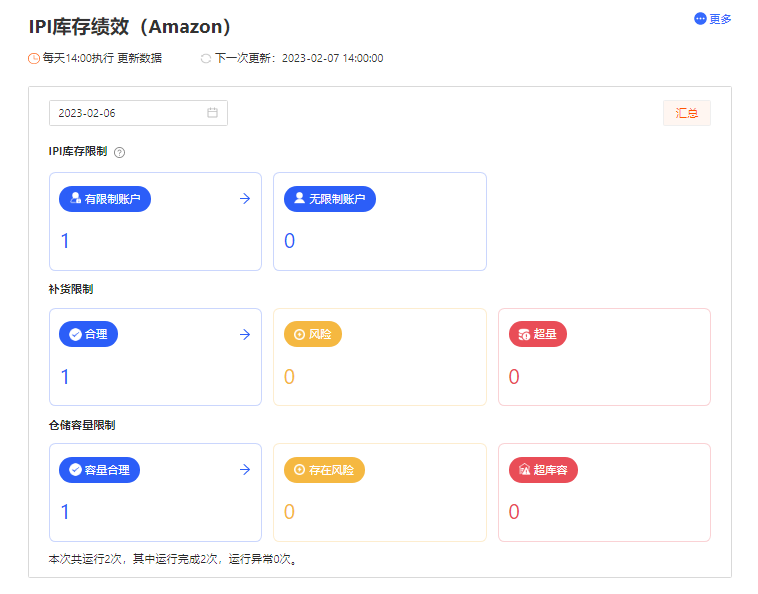This screenshot has width=758, height=594.
Task: Select the yellow 存在风险 badge
Action: point(324,470)
